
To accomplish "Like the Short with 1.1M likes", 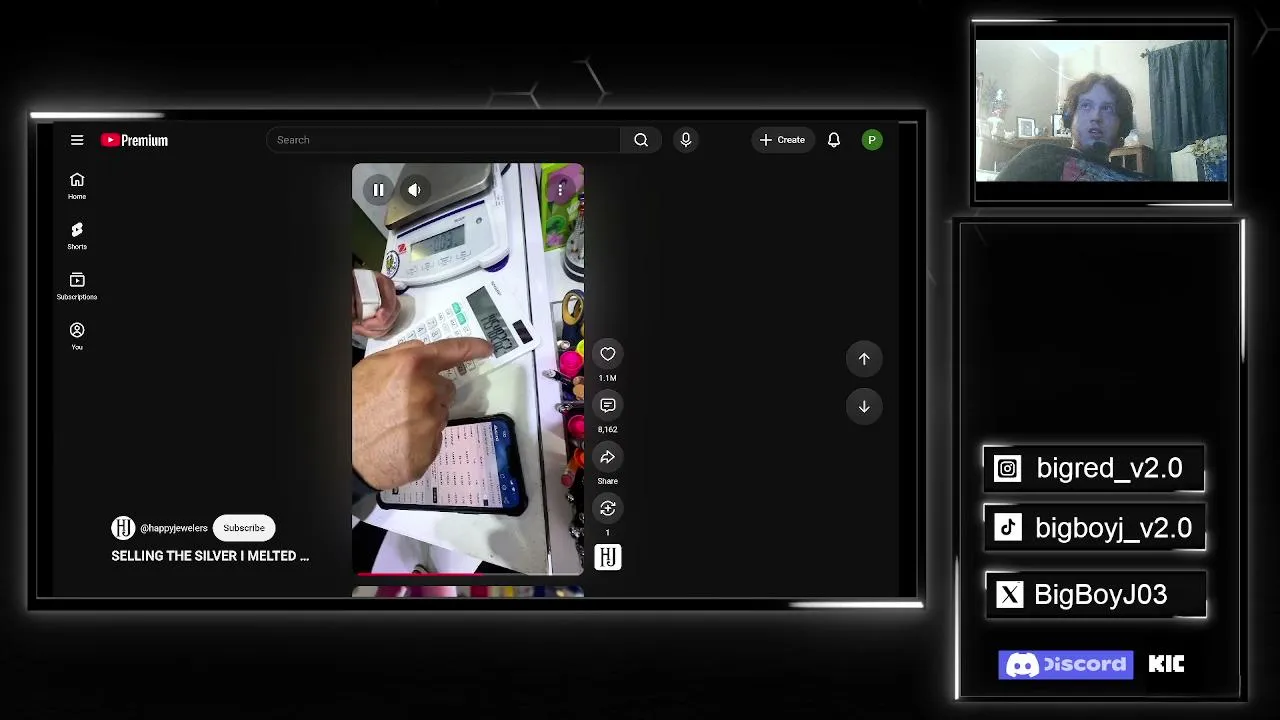I will [608, 354].
